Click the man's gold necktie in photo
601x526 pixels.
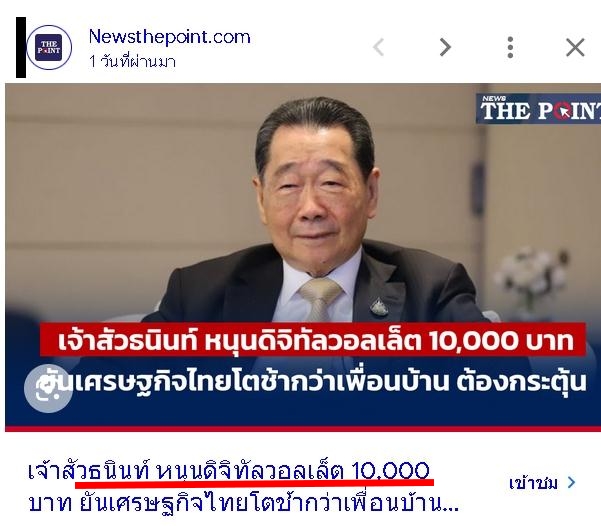319,300
